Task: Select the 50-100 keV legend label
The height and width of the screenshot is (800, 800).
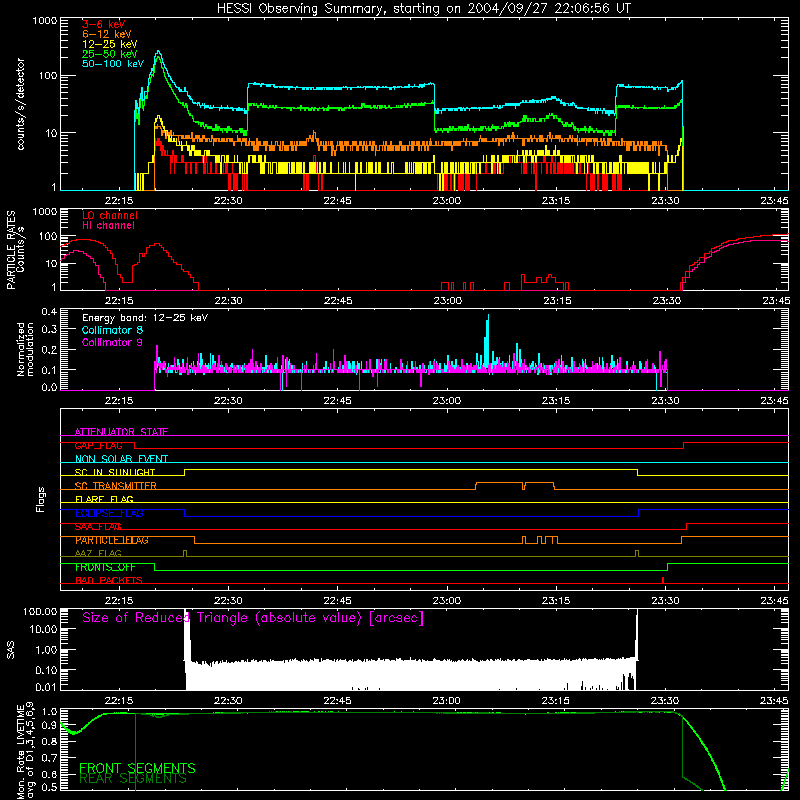Action: (113, 64)
